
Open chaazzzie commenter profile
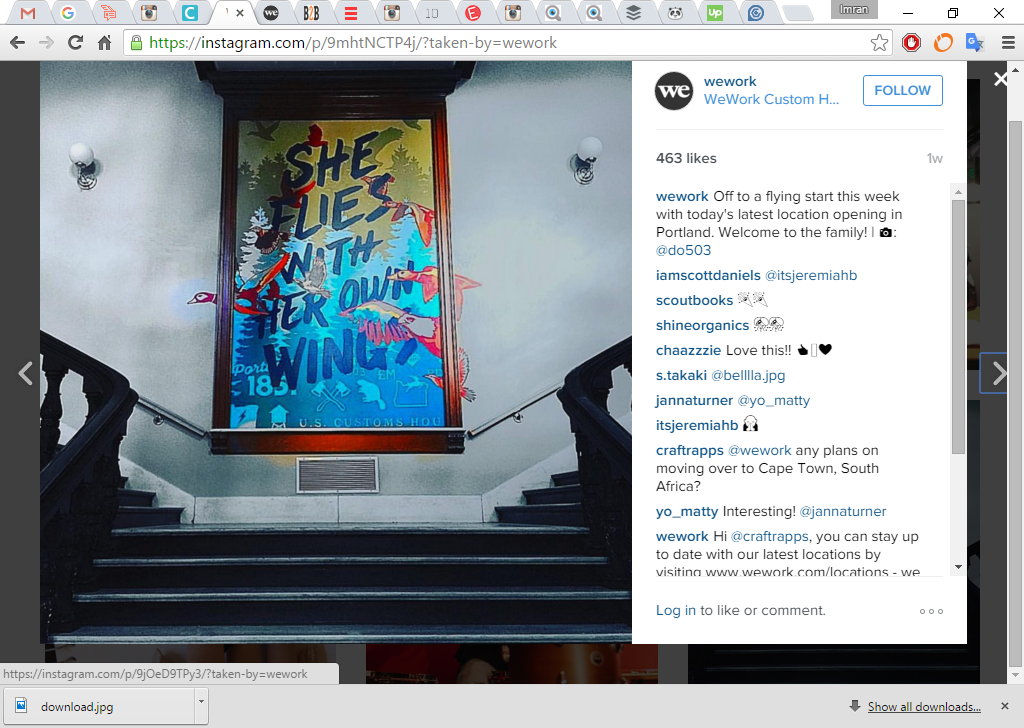tap(688, 351)
